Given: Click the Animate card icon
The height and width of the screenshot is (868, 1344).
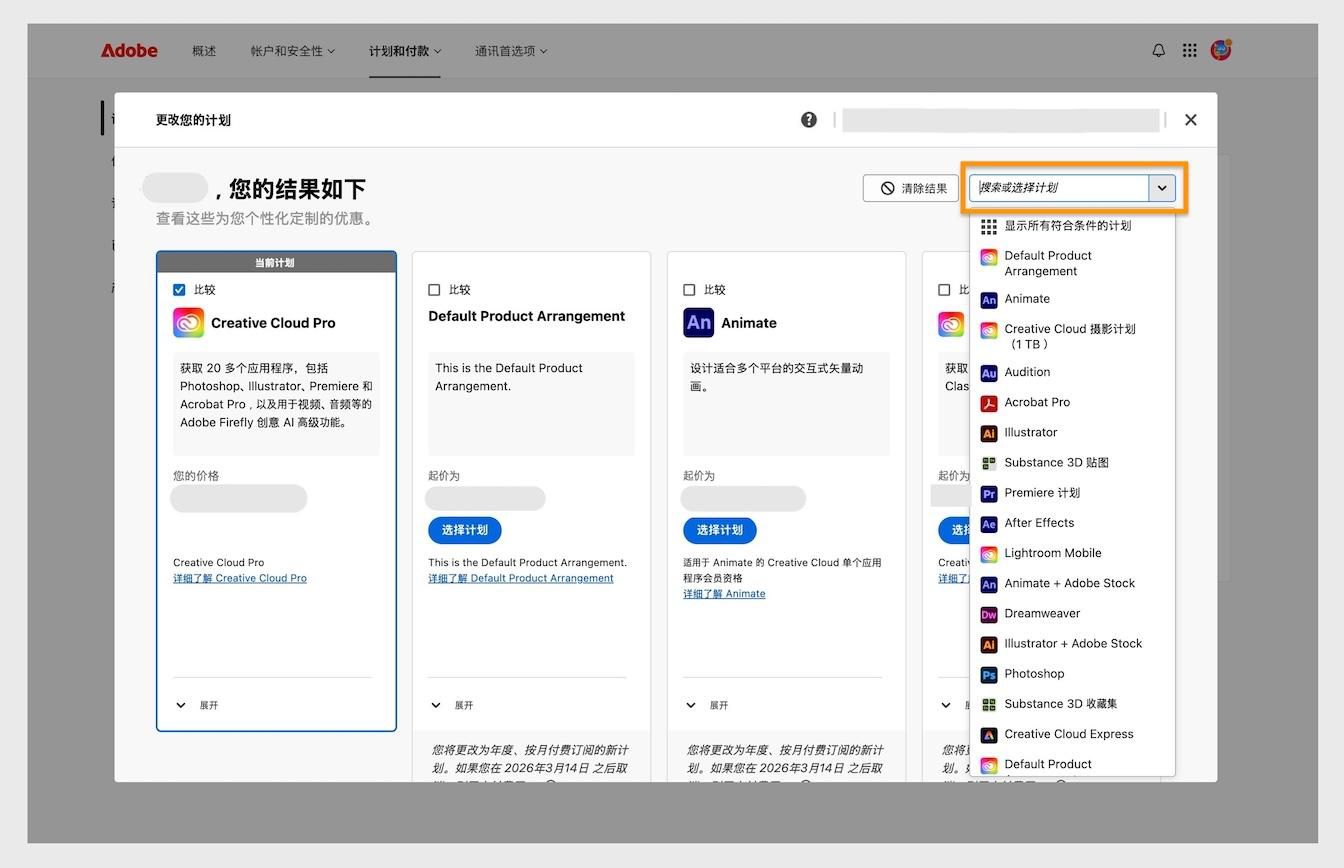Looking at the screenshot, I should pyautogui.click(x=698, y=323).
